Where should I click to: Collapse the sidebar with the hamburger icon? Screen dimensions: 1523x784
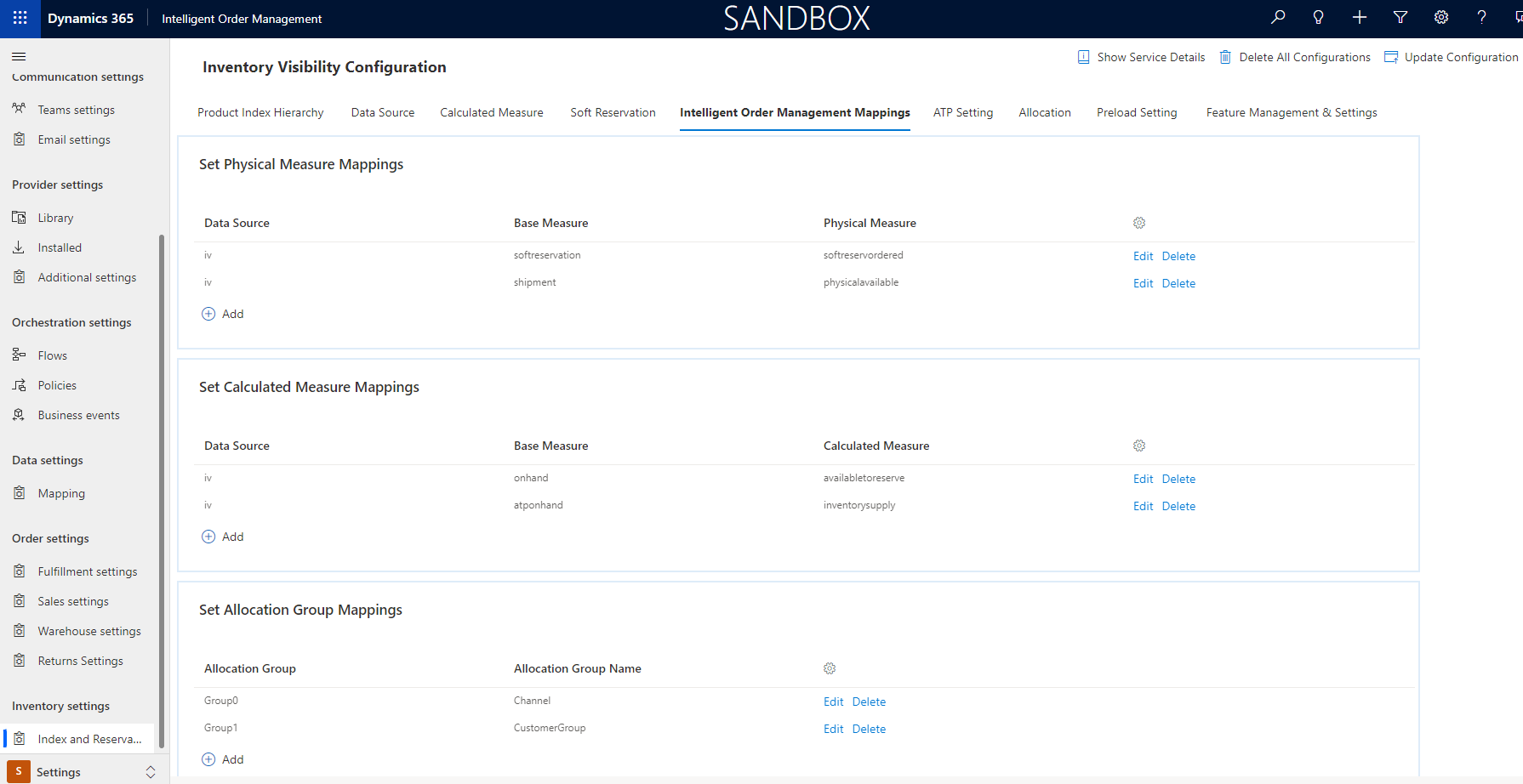(19, 56)
